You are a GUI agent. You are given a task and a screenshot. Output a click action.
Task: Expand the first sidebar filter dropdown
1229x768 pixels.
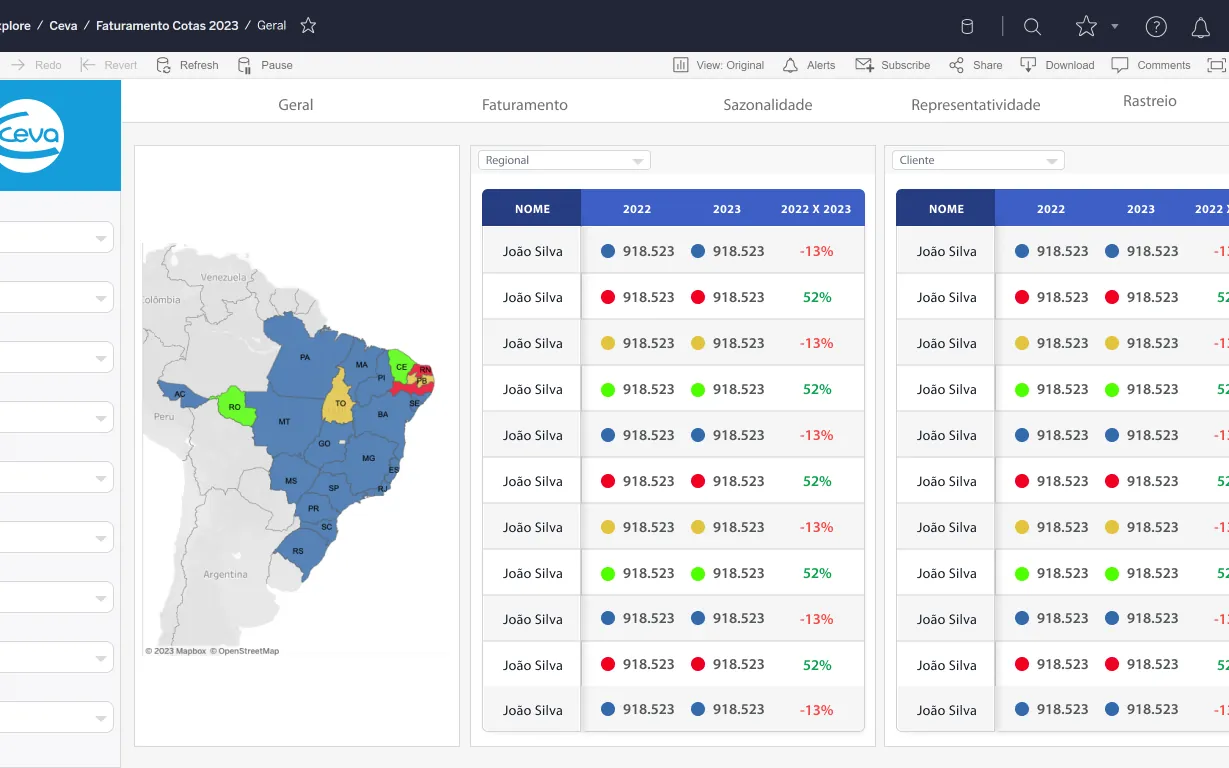coord(56,238)
